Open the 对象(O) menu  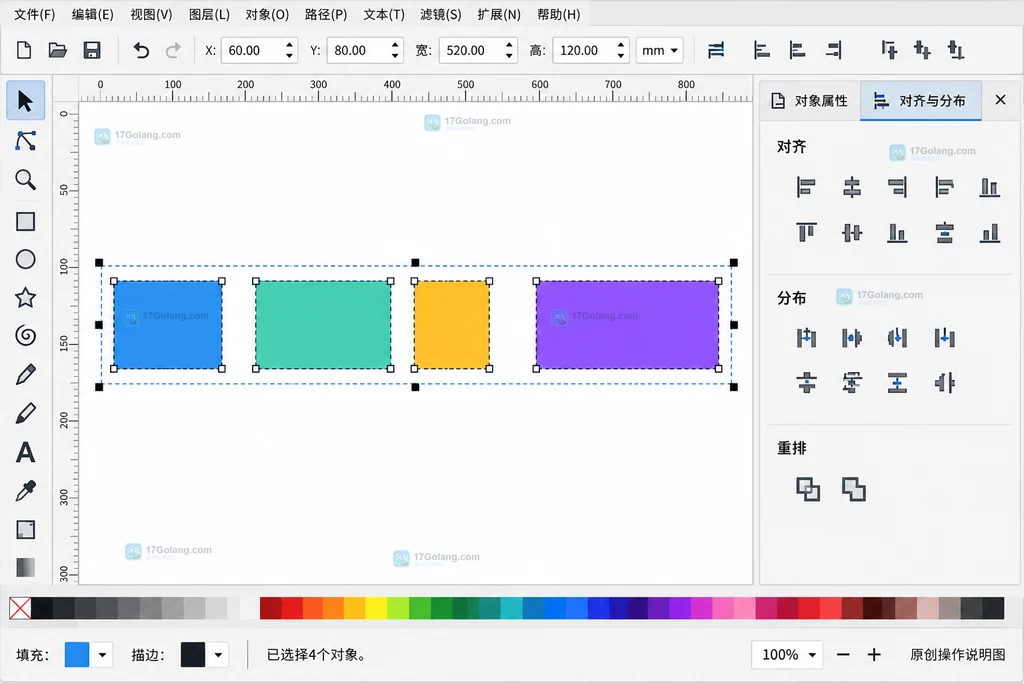[x=267, y=14]
